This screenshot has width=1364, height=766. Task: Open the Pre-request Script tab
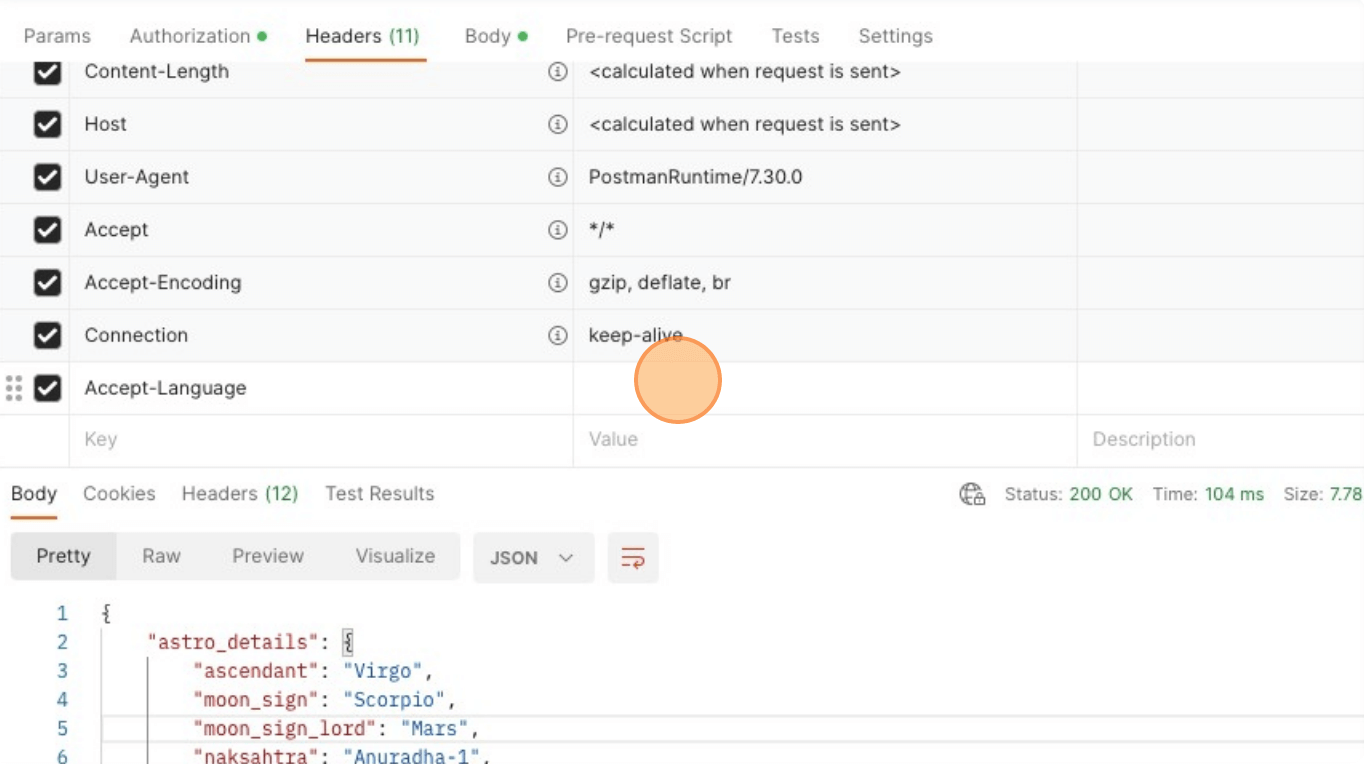click(x=648, y=36)
